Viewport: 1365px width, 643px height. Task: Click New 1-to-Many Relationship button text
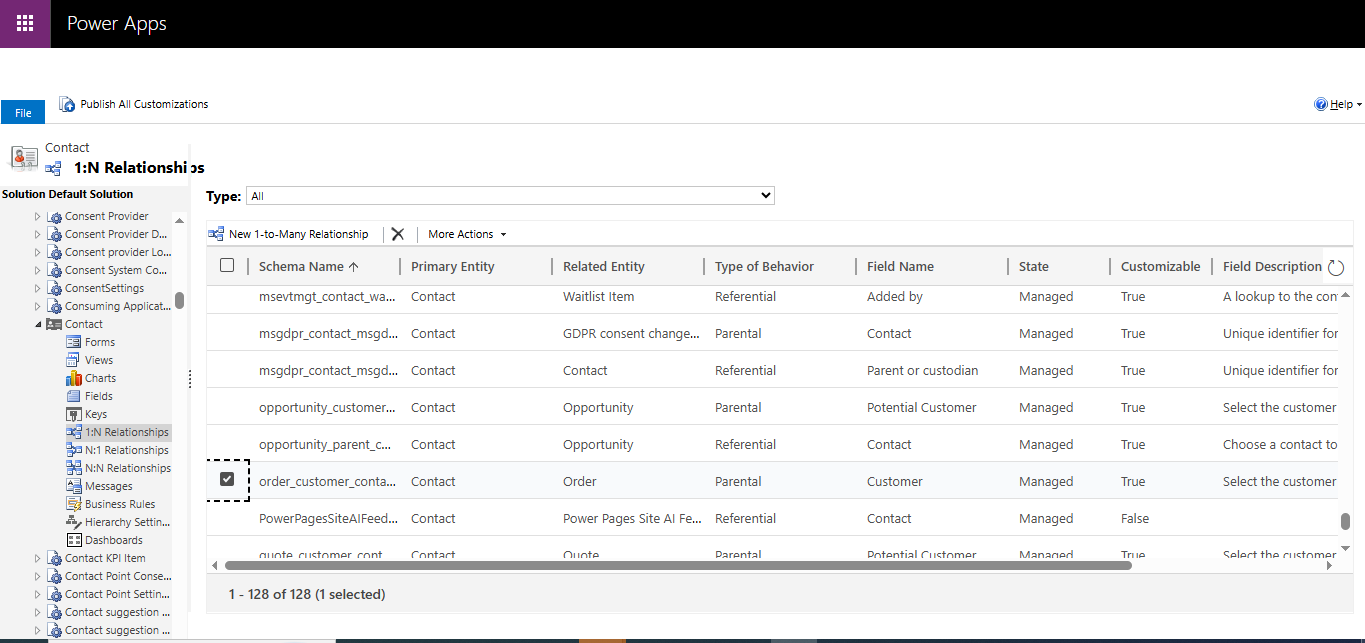pos(299,234)
